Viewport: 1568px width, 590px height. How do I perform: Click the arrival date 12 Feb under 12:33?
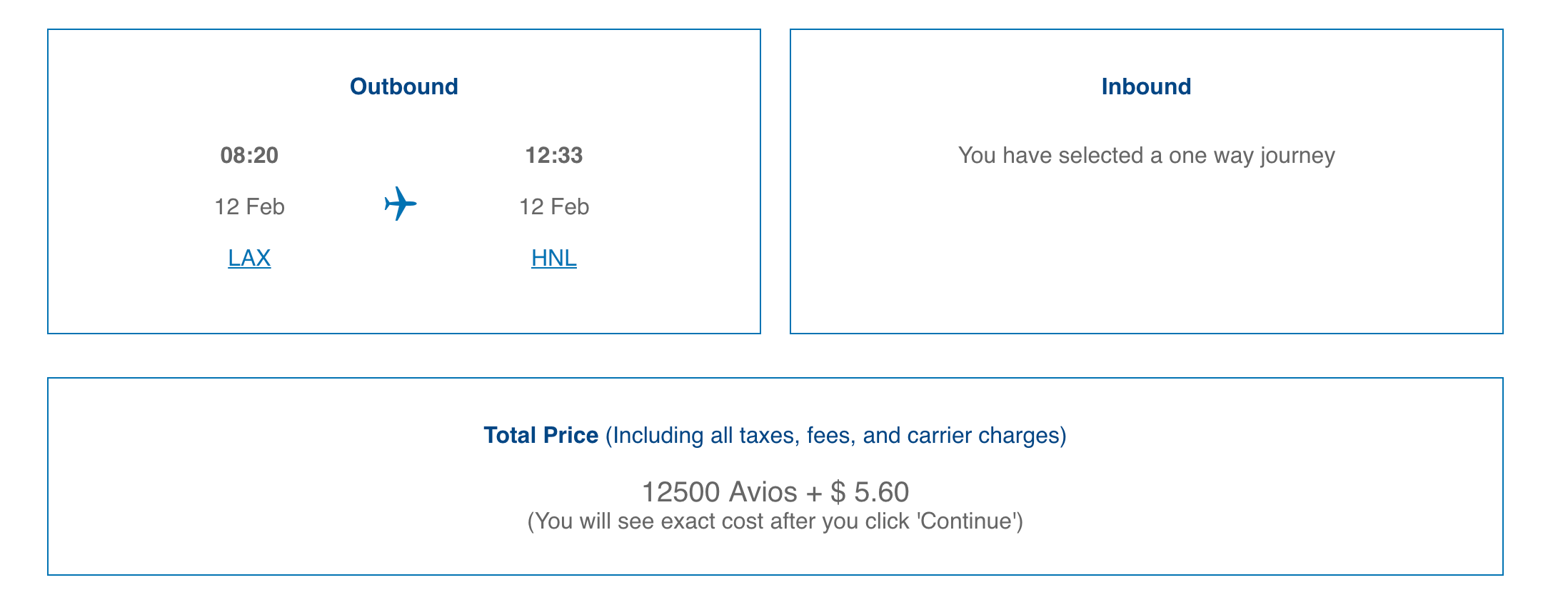tap(554, 206)
